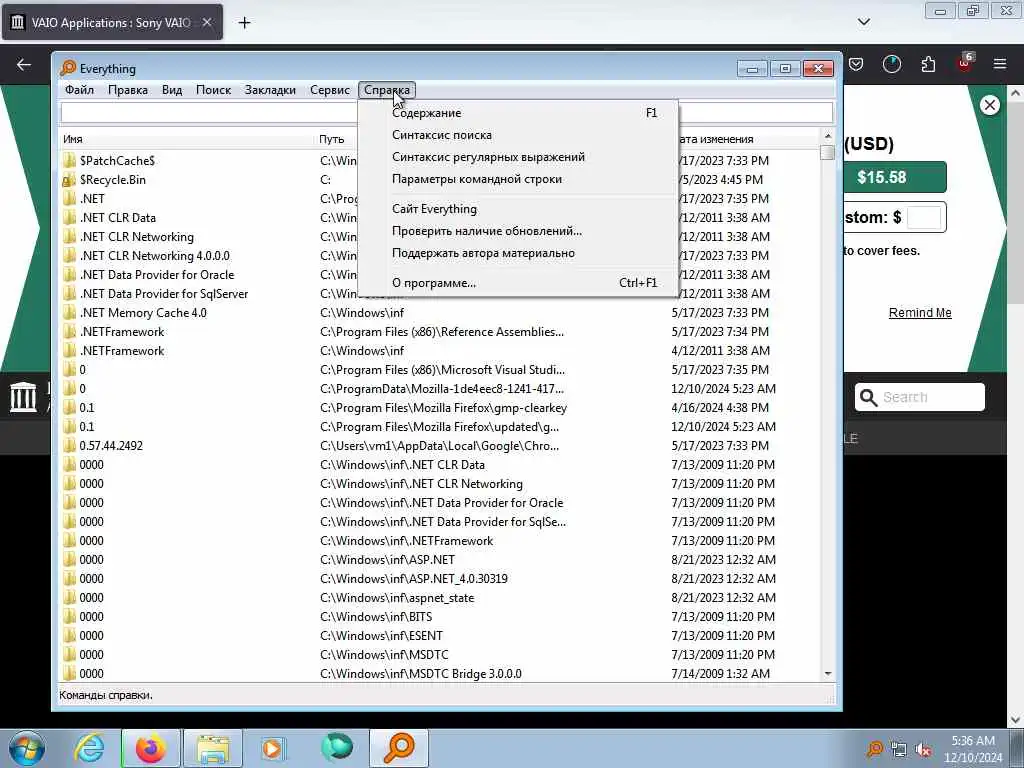The image size is (1024, 768).
Task: Open the Поиск menu
Action: pyautogui.click(x=214, y=90)
